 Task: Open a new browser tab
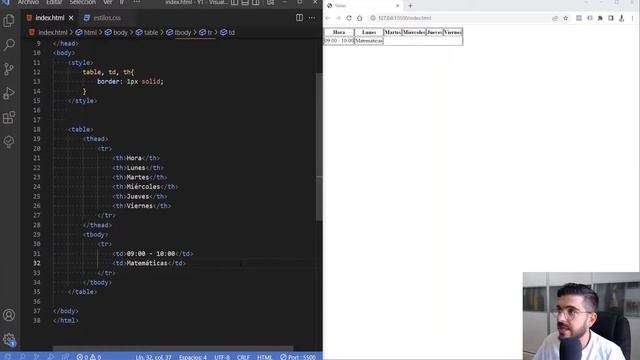pos(410,6)
